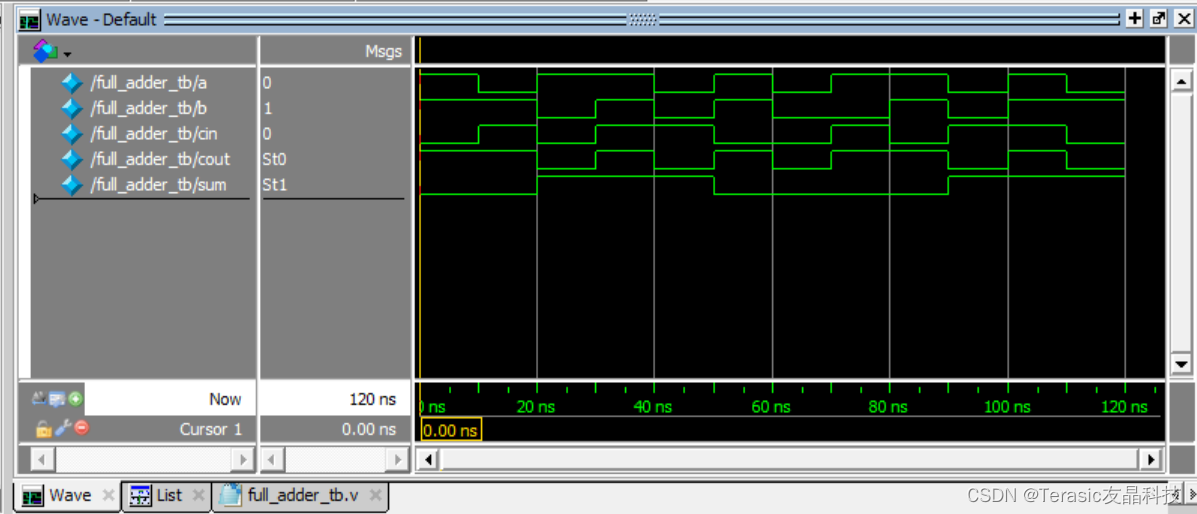Click the 120 ns Now time value
The image size is (1197, 514).
coord(373,399)
